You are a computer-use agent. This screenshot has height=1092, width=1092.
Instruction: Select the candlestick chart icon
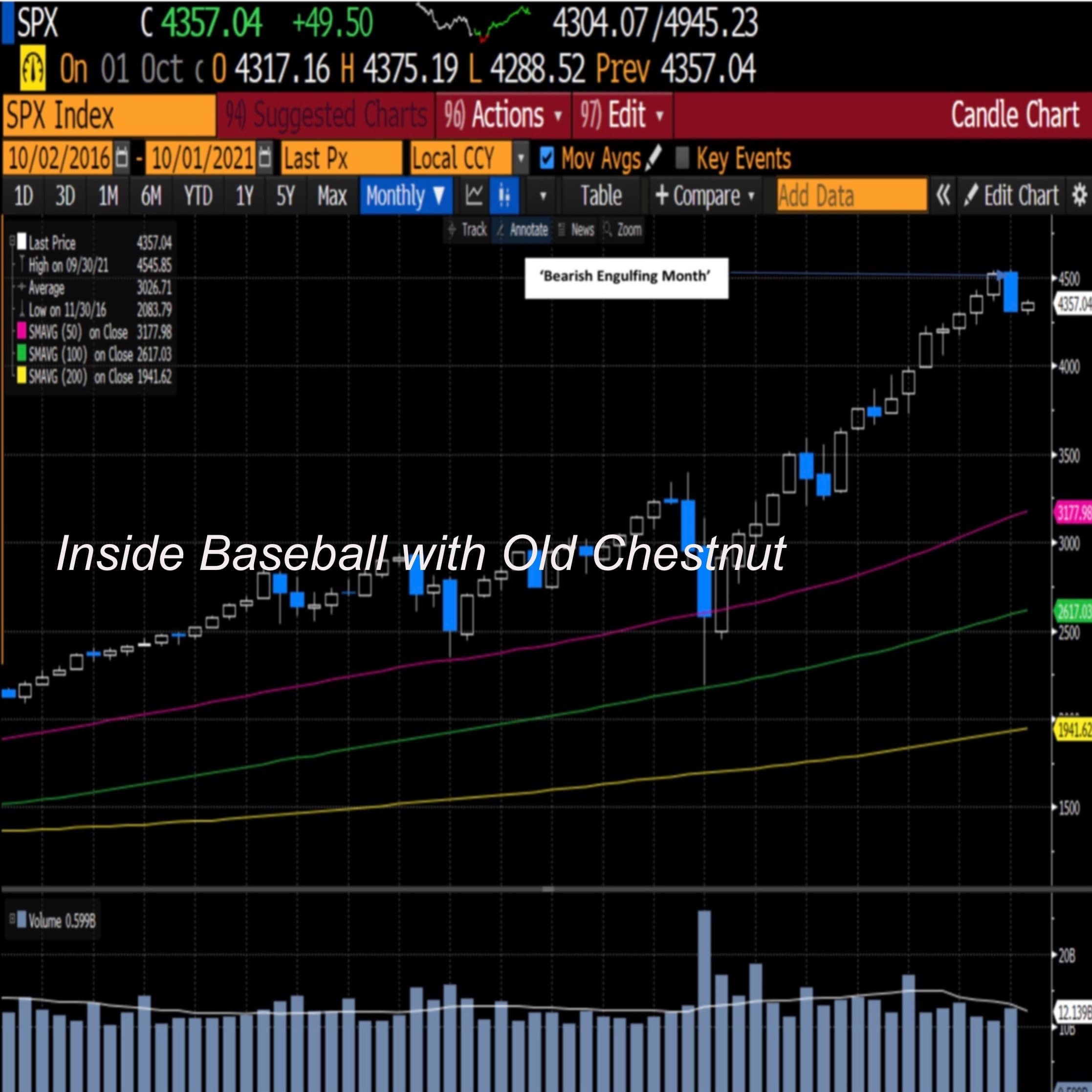[504, 196]
